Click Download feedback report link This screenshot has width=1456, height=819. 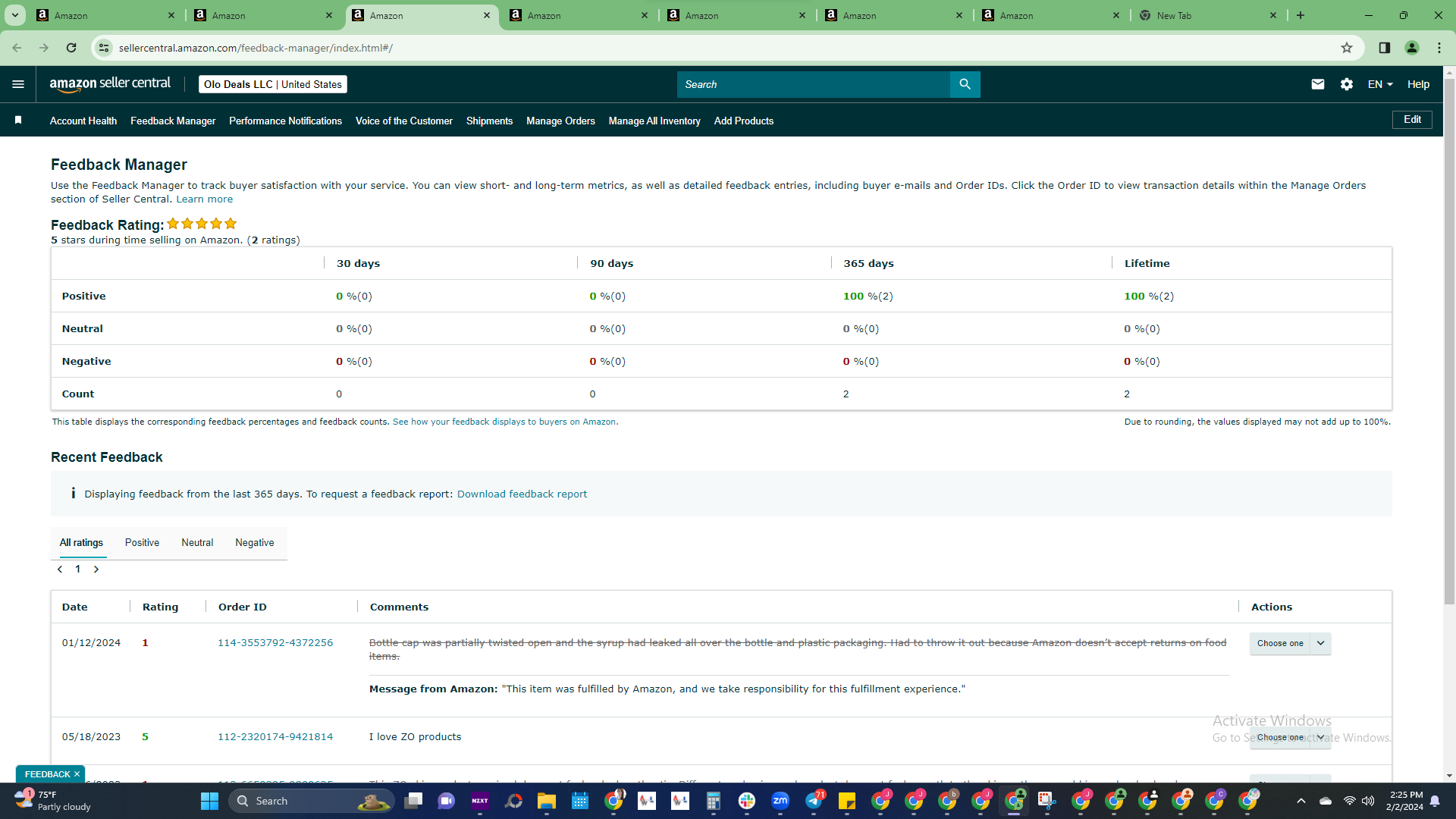pos(522,494)
